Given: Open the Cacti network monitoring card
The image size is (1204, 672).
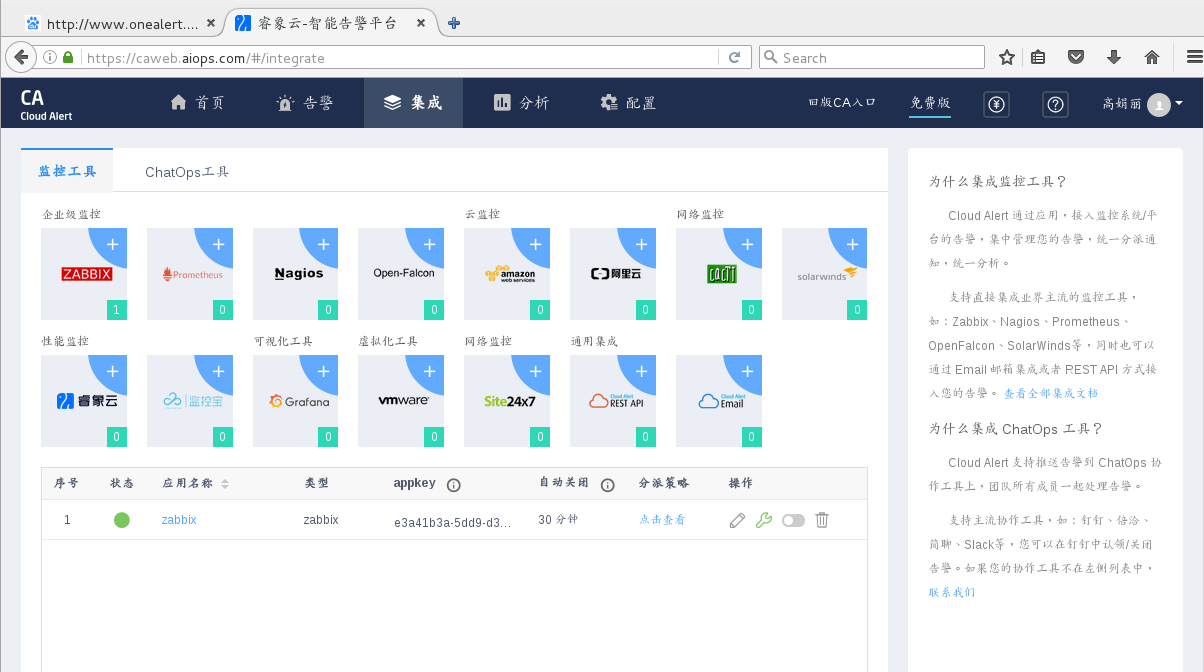Looking at the screenshot, I should tap(719, 274).
